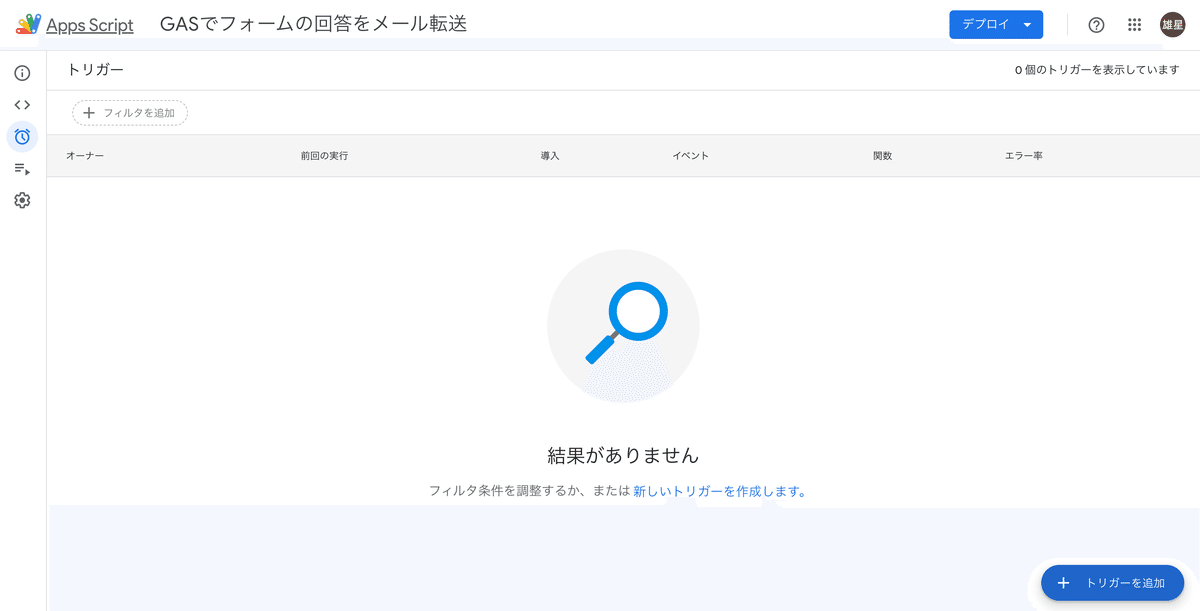Click the トリガーを追加 button
The width and height of the screenshot is (1200, 611).
tap(1112, 583)
